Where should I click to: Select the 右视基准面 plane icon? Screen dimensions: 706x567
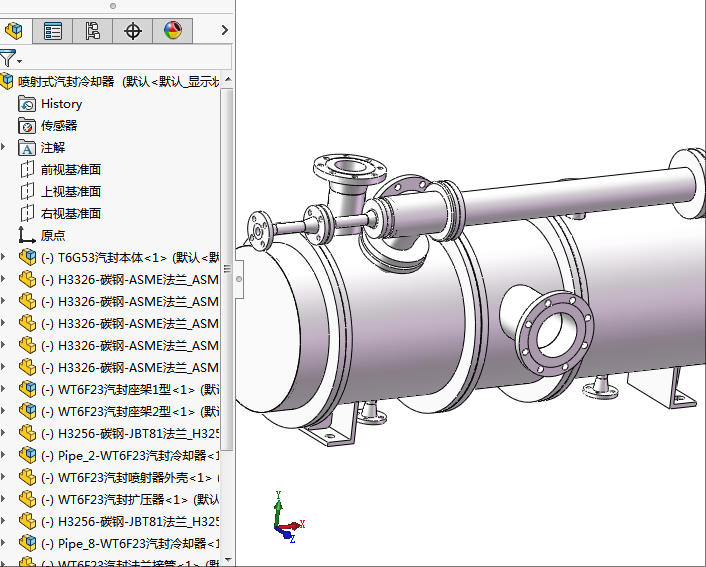pos(27,213)
